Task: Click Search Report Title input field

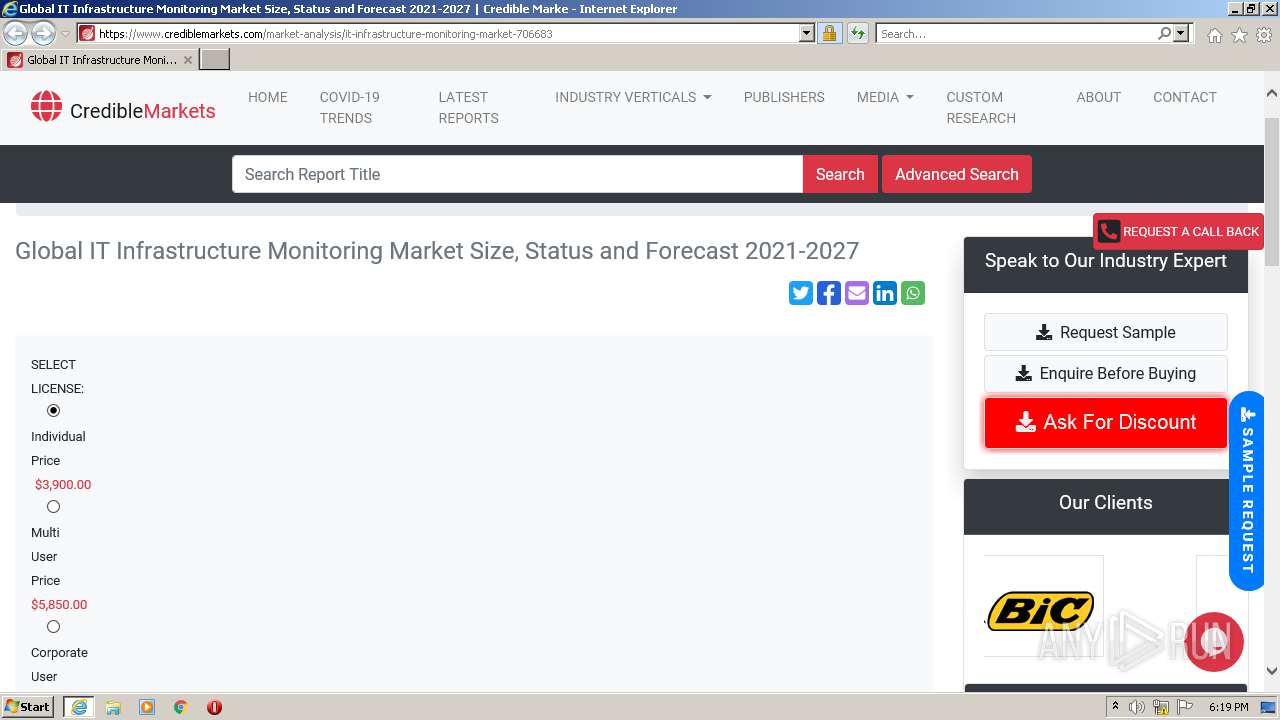Action: click(518, 174)
